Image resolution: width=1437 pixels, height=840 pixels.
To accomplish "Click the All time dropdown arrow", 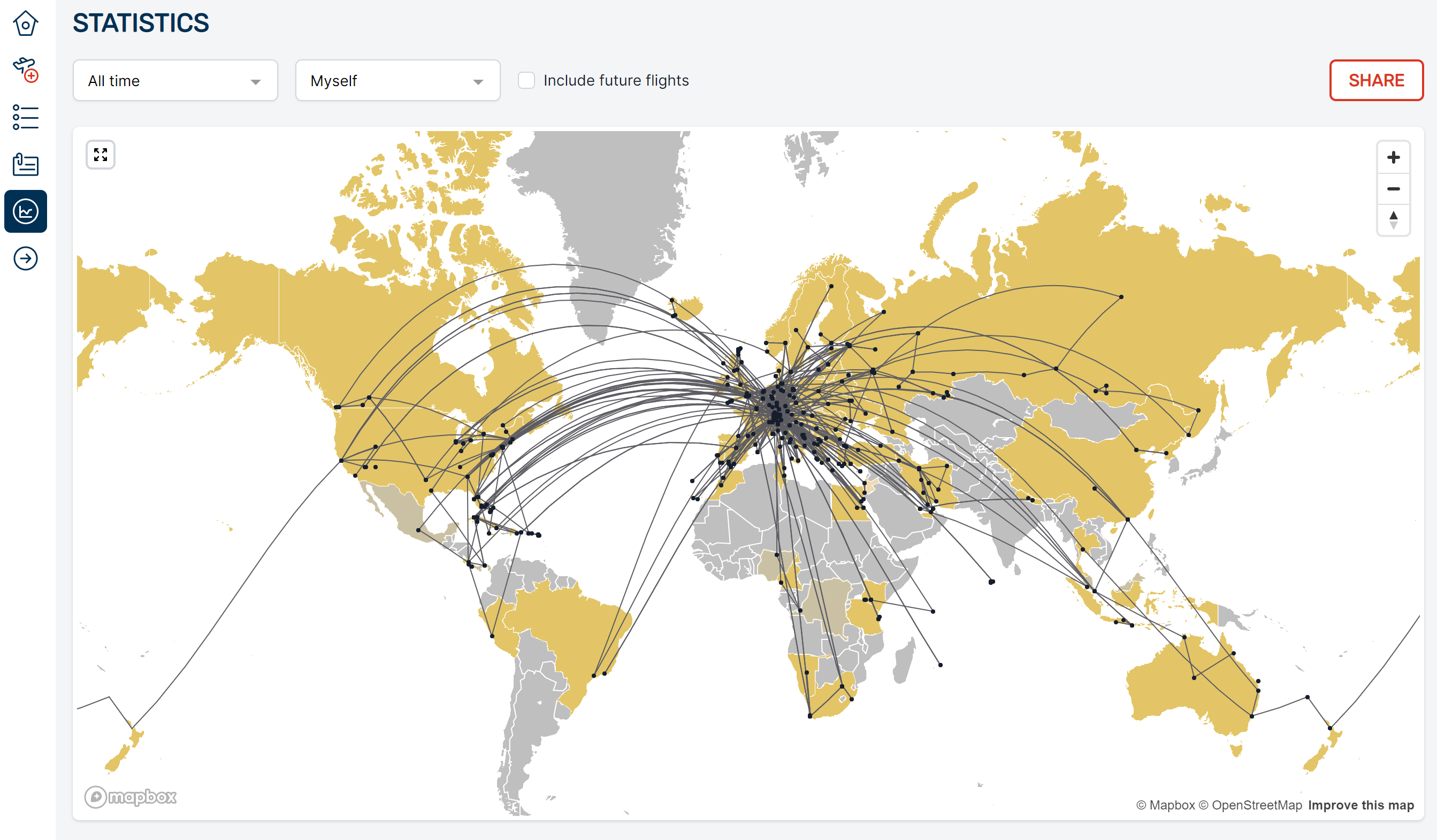I will click(x=256, y=81).
